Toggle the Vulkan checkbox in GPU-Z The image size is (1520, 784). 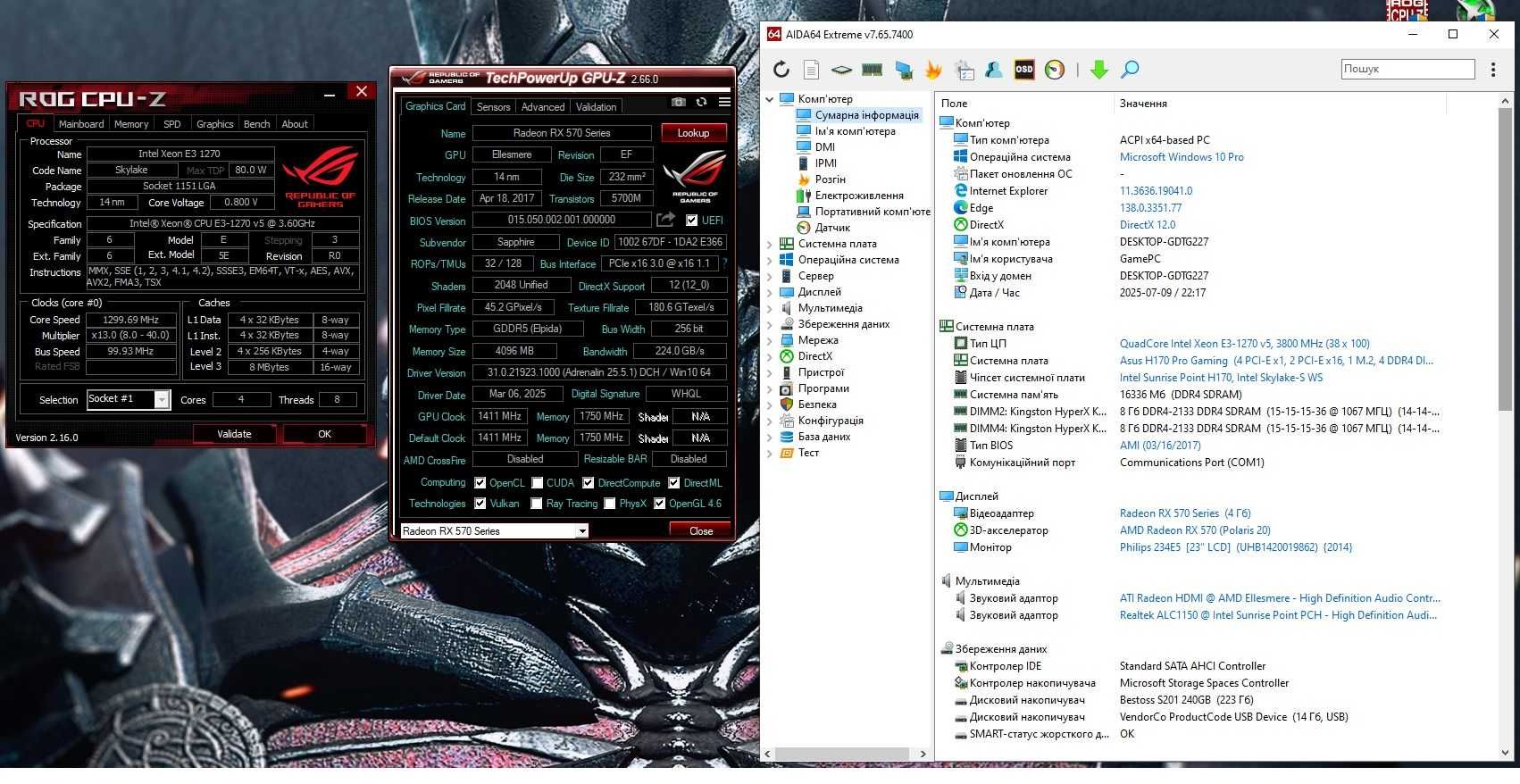(480, 504)
